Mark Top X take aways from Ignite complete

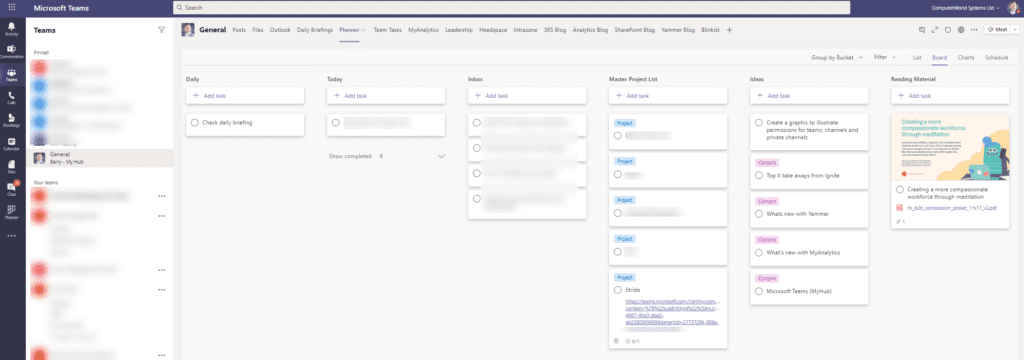(759, 174)
